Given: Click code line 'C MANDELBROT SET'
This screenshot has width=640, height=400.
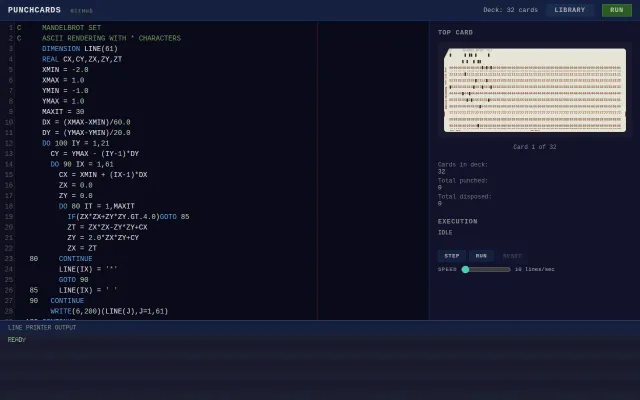Looking at the screenshot, I should point(59,28).
